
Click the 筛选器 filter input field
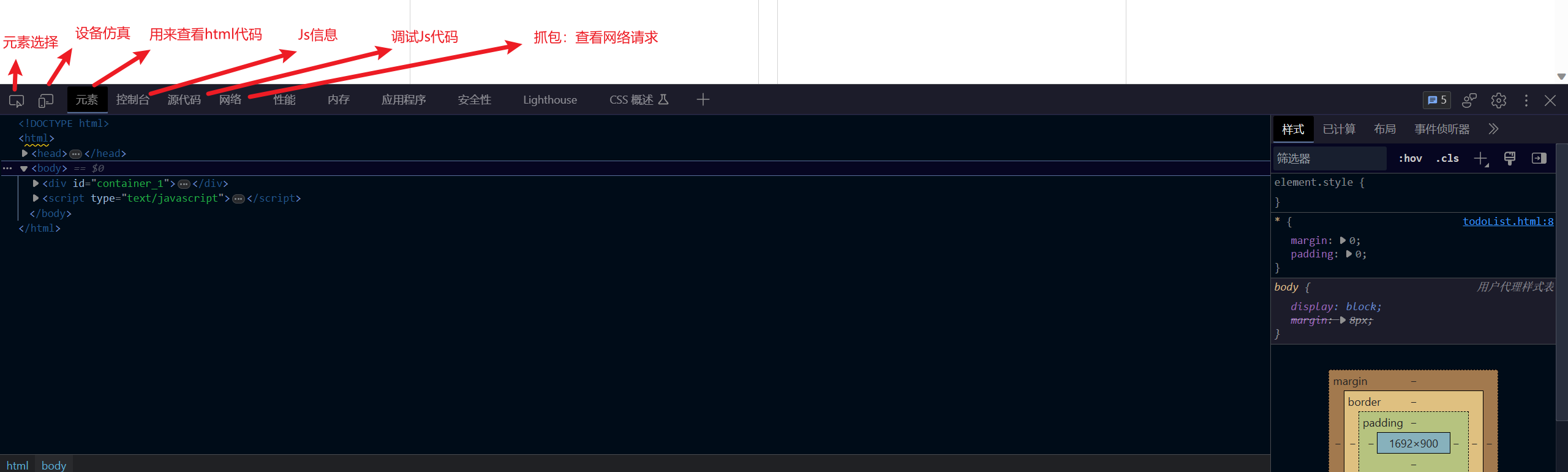[x=1330, y=158]
